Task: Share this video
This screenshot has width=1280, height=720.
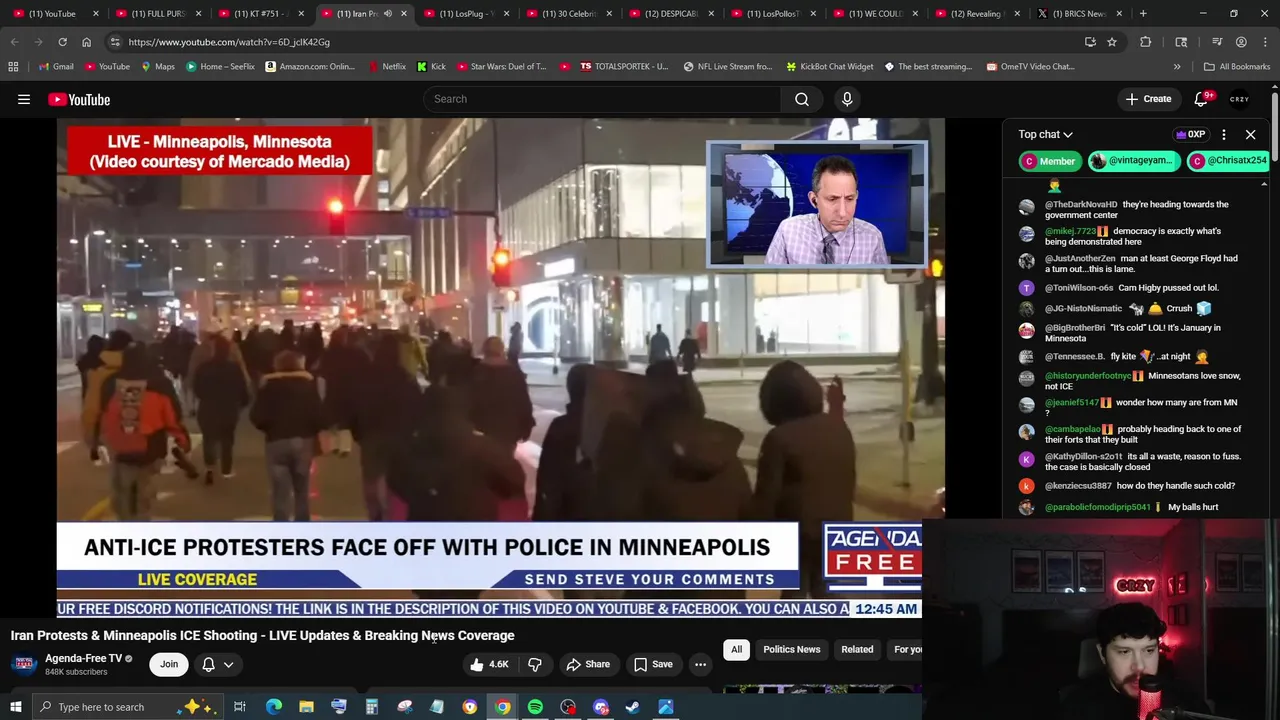Action: 587,664
